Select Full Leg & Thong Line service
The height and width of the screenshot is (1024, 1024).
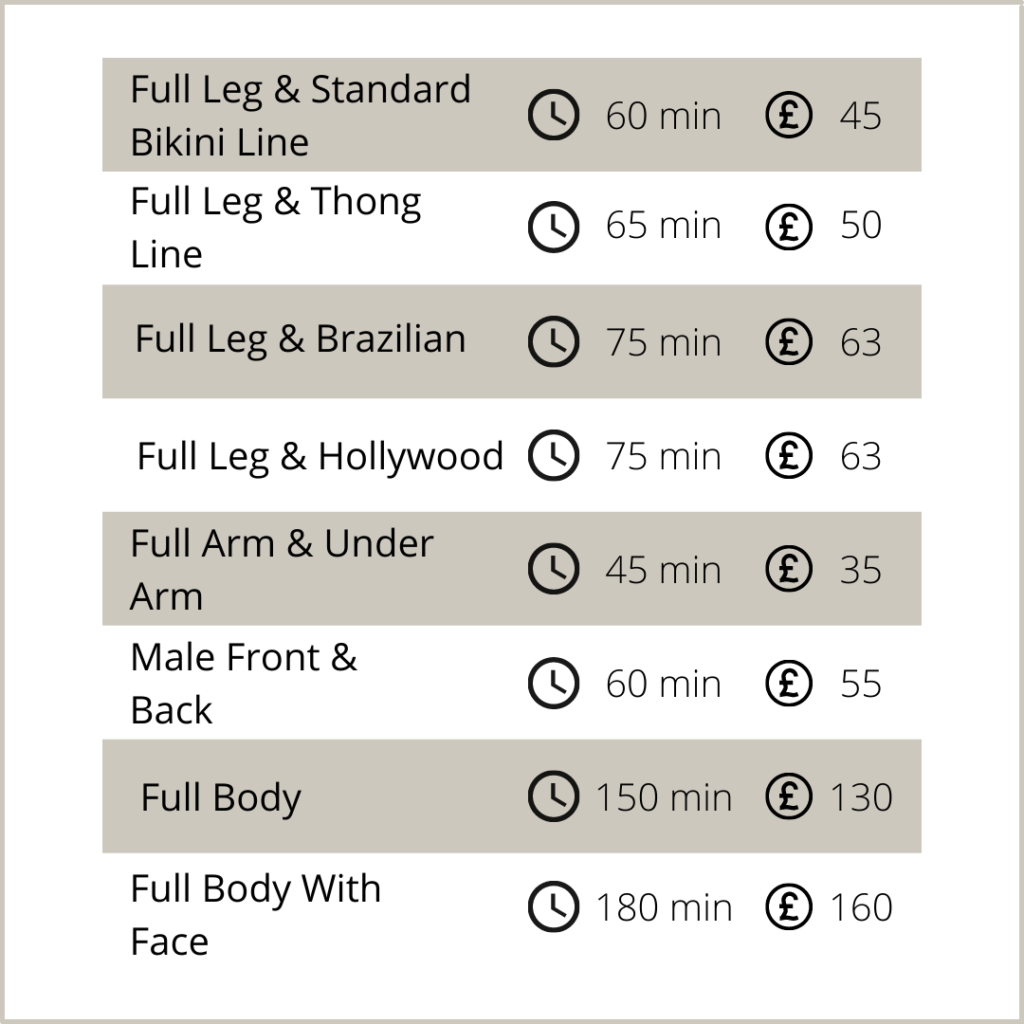coord(276,227)
